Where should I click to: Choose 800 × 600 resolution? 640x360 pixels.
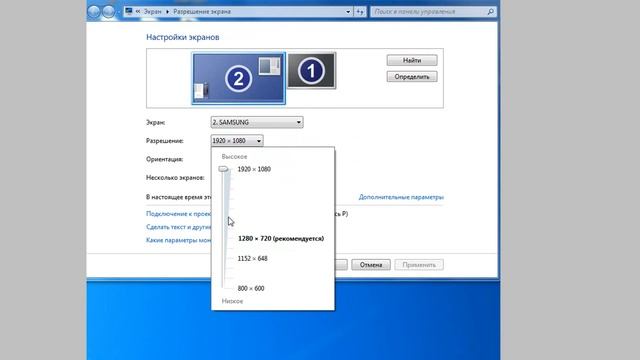(x=251, y=288)
